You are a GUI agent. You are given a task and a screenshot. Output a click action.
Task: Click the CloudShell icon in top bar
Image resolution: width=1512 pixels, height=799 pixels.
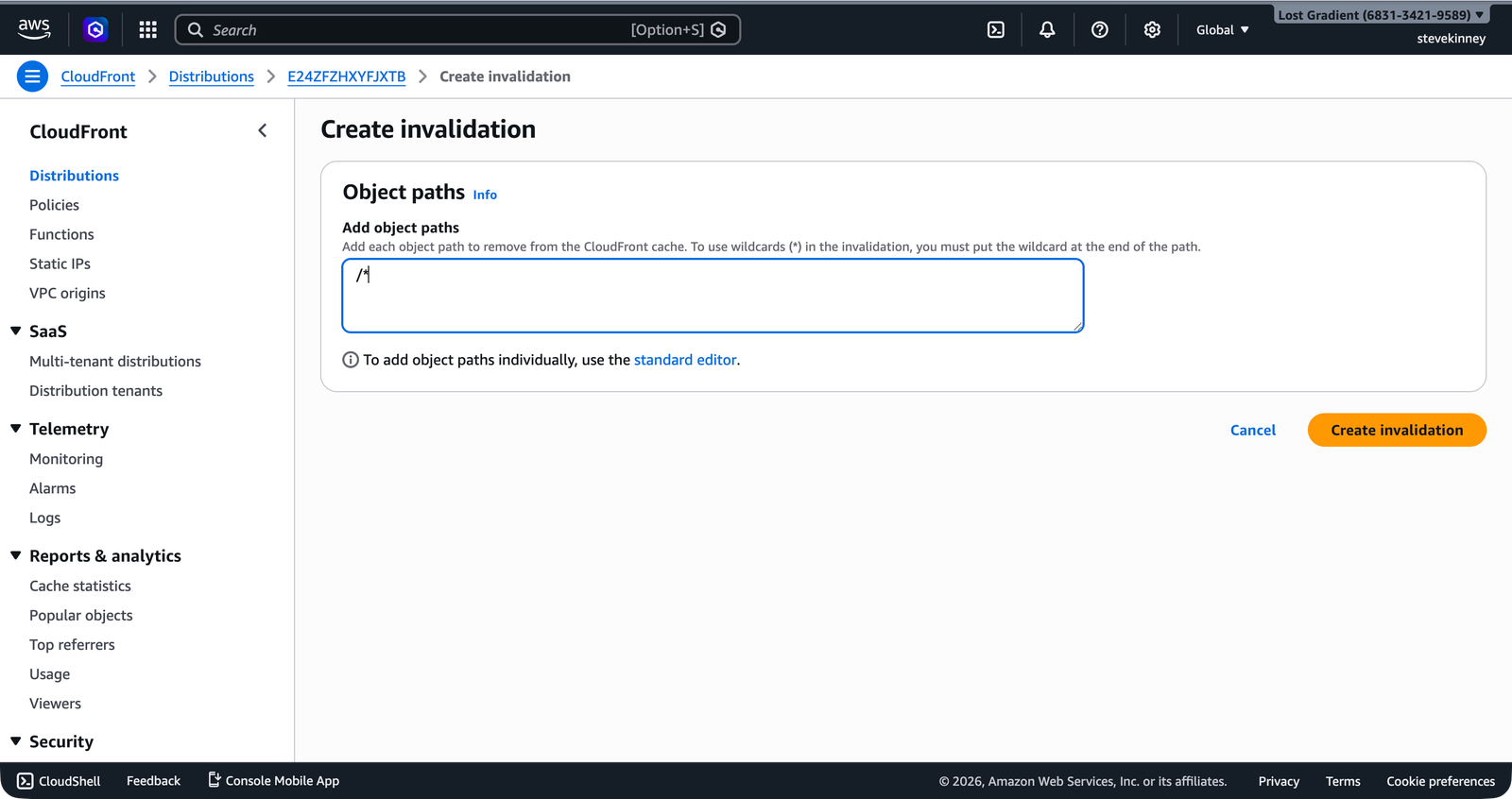point(996,30)
